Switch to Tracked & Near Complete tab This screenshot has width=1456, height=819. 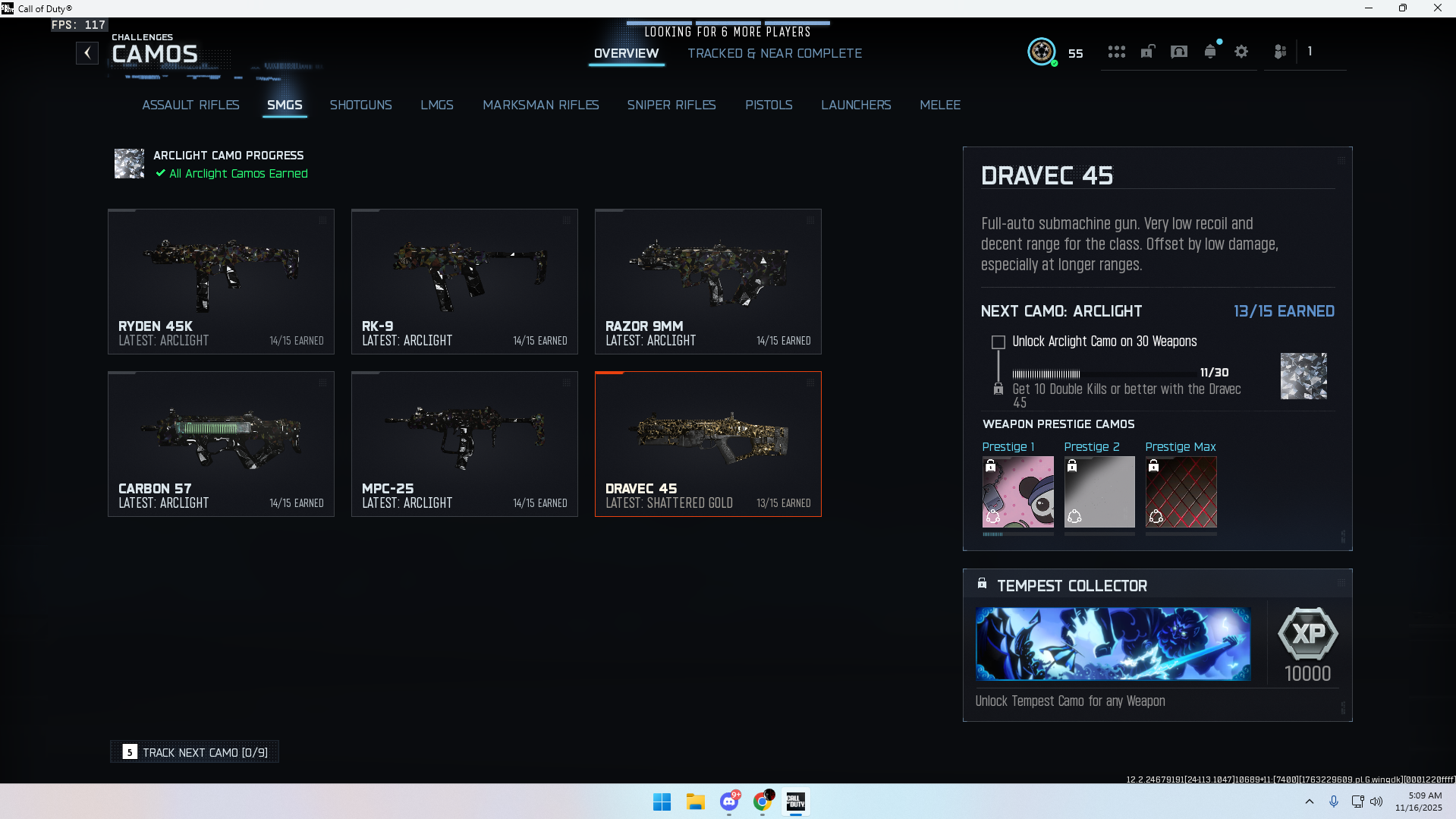pyautogui.click(x=775, y=53)
